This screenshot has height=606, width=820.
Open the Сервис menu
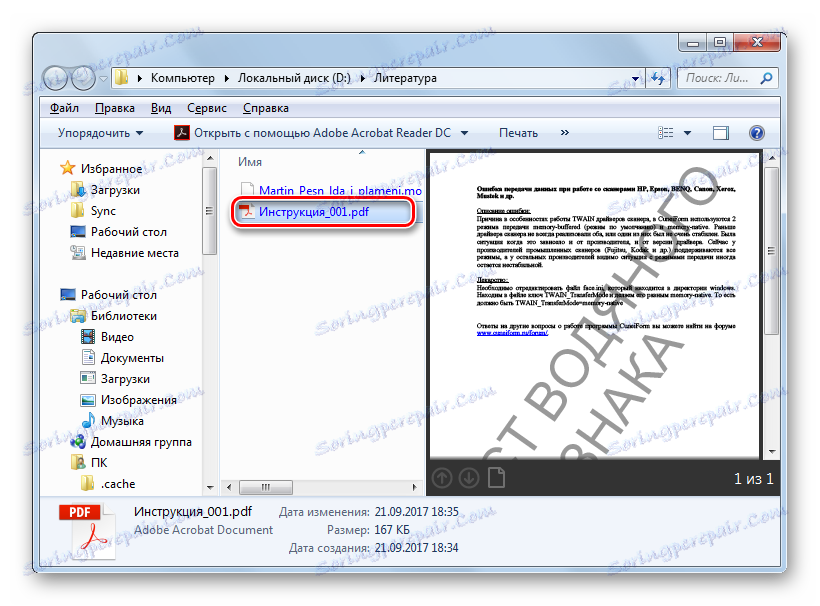tap(207, 108)
